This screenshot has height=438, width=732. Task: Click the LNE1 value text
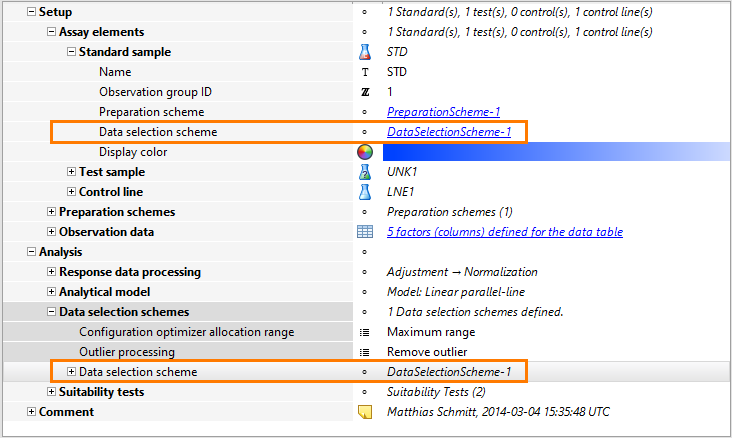tap(400, 192)
